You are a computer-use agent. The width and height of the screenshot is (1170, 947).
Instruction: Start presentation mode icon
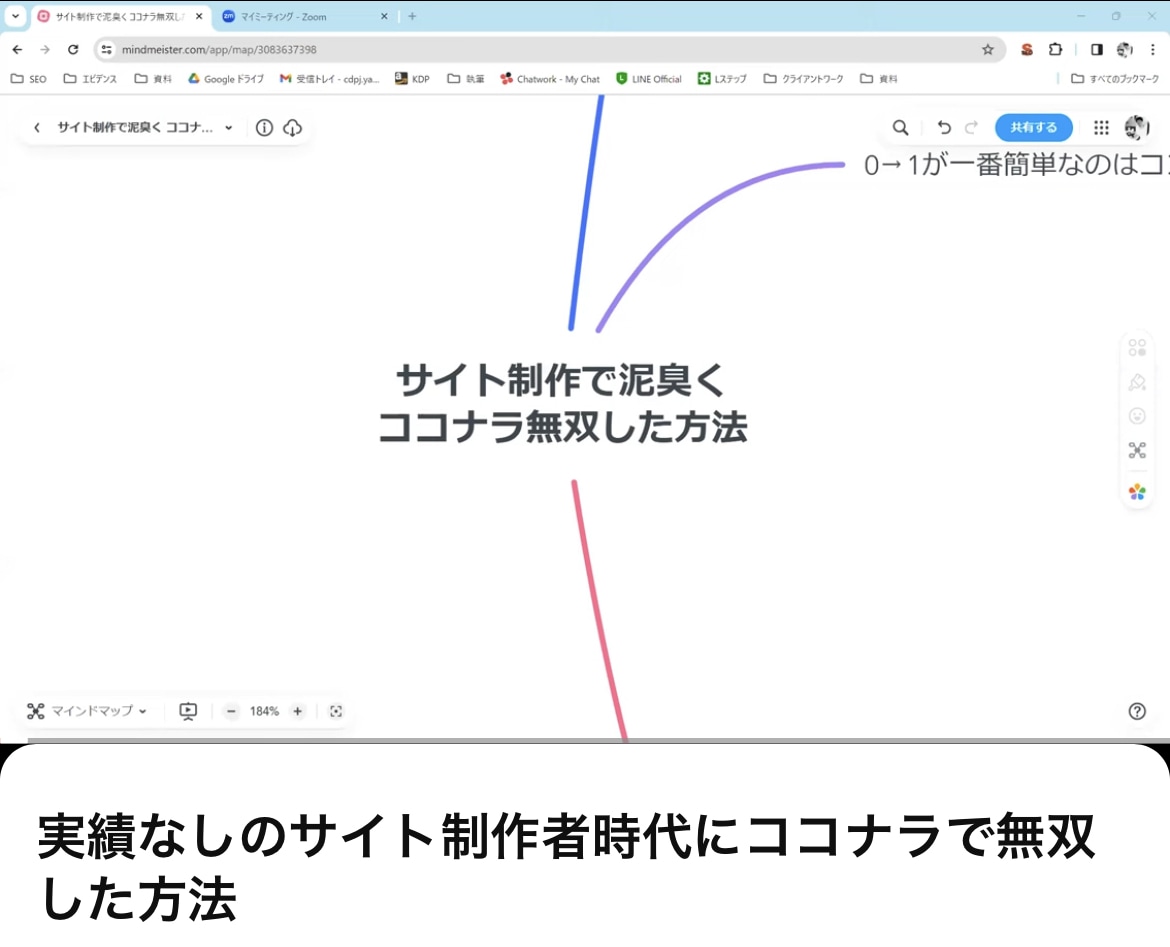[x=188, y=711]
